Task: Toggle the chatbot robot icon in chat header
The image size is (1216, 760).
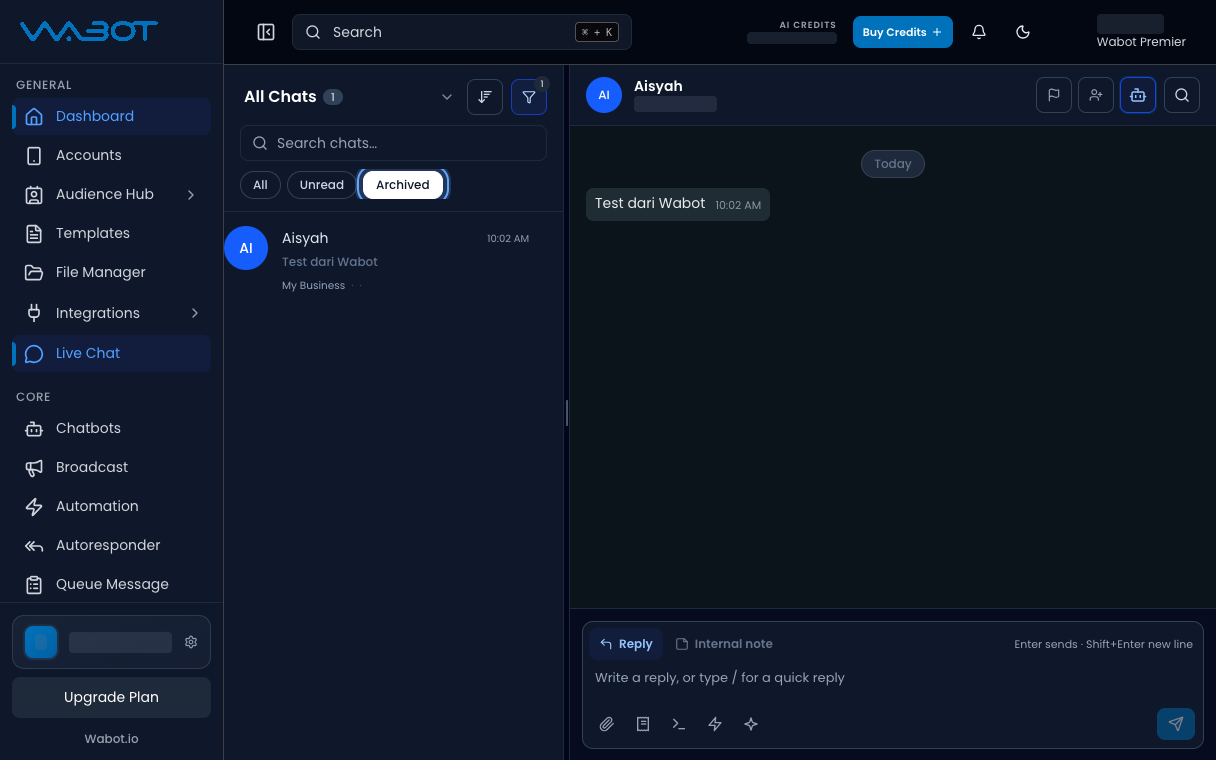Action: click(x=1138, y=95)
